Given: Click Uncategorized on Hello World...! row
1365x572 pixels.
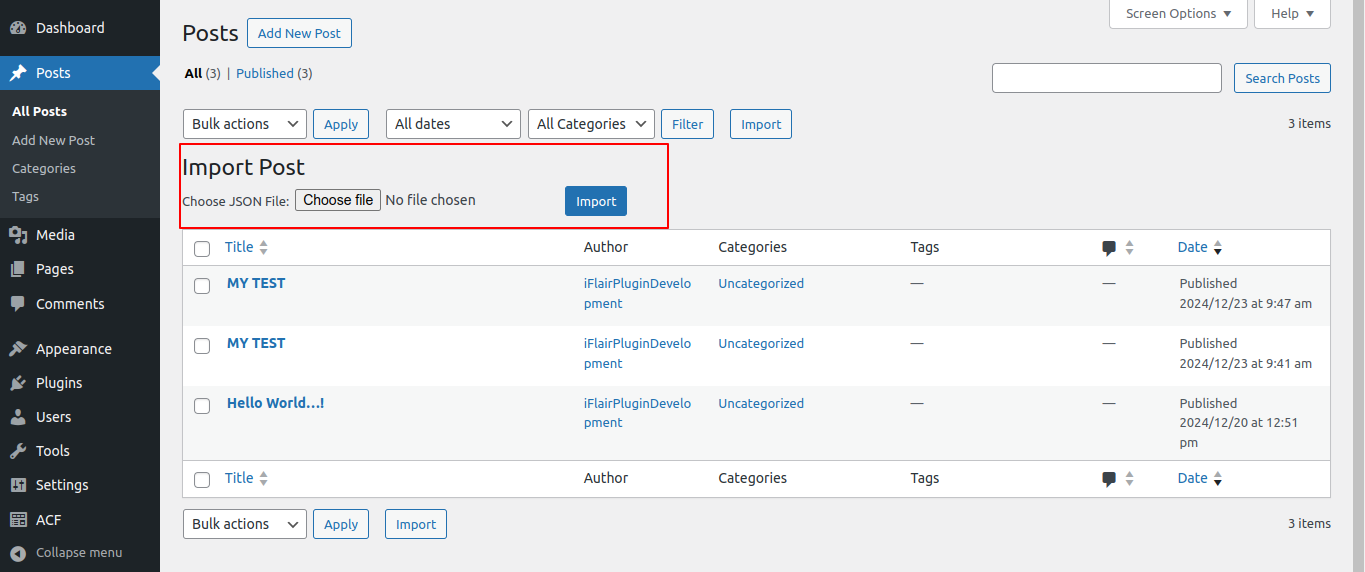Looking at the screenshot, I should coord(761,403).
